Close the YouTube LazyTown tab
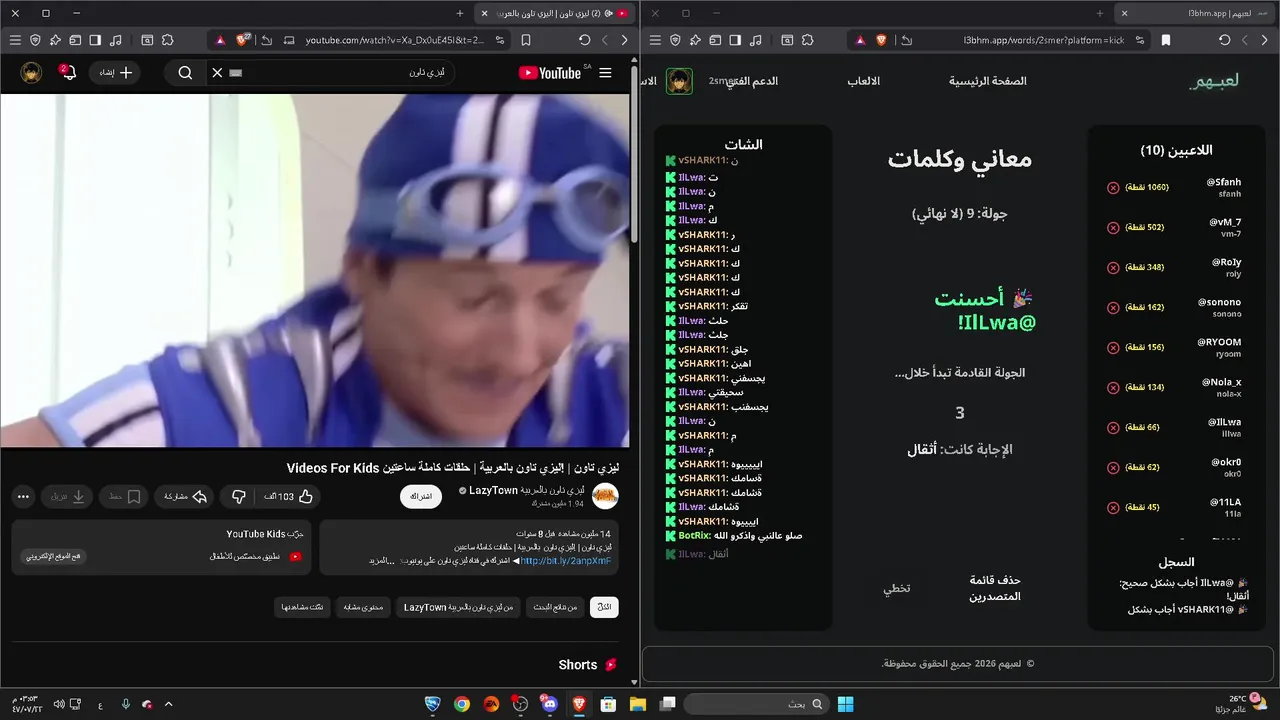The width and height of the screenshot is (1280, 720). click(x=484, y=13)
